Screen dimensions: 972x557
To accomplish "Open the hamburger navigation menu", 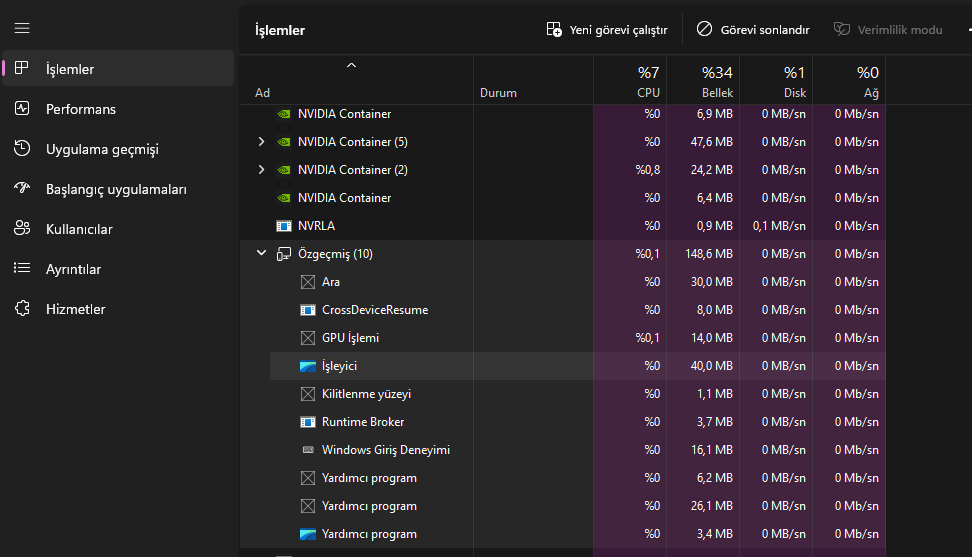I will point(22,28).
